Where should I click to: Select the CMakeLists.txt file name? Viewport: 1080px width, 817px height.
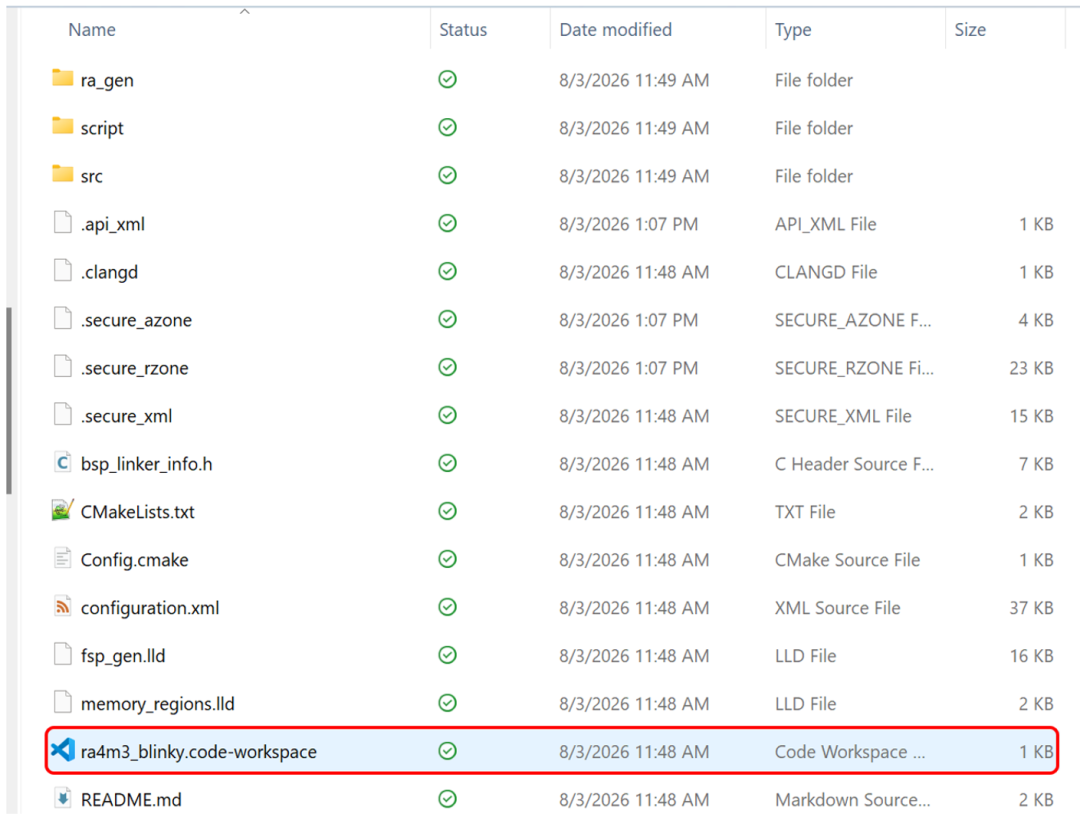coord(138,512)
